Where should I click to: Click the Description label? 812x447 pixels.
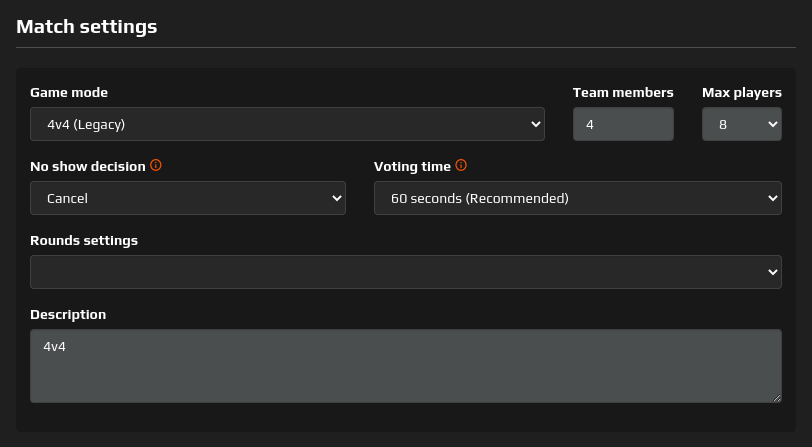[68, 314]
